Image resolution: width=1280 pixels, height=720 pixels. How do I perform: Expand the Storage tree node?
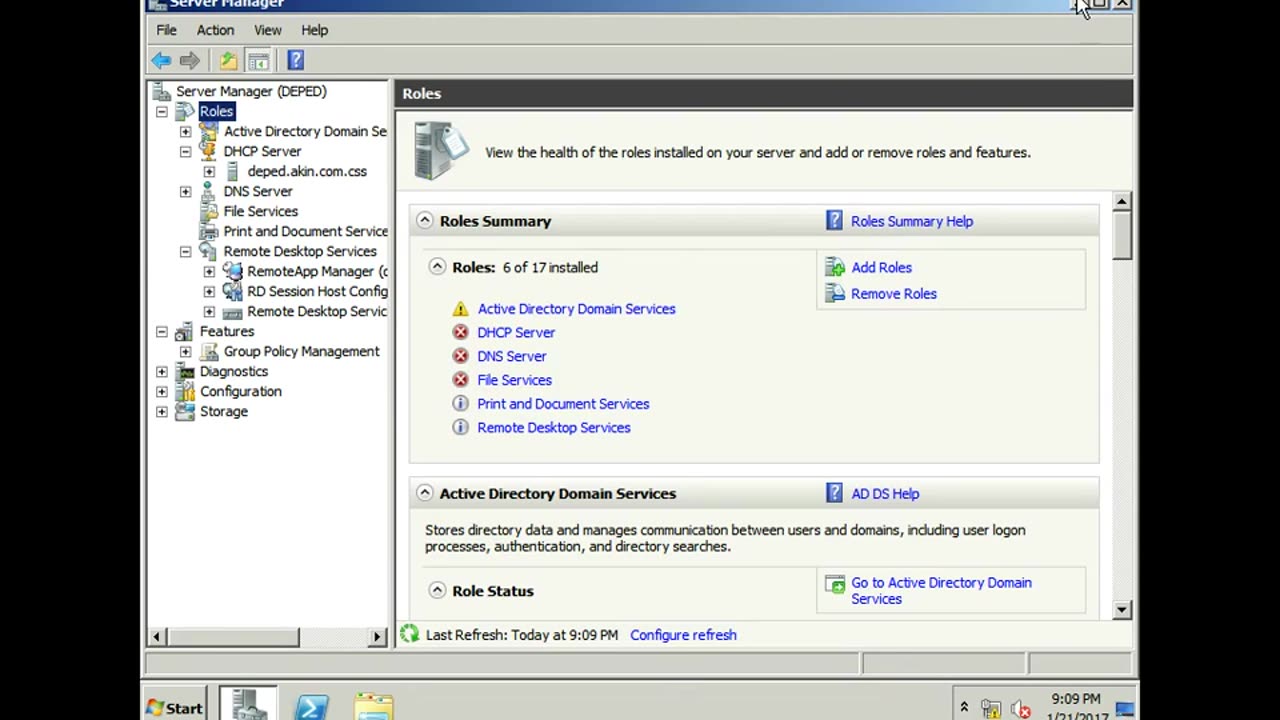(x=162, y=411)
